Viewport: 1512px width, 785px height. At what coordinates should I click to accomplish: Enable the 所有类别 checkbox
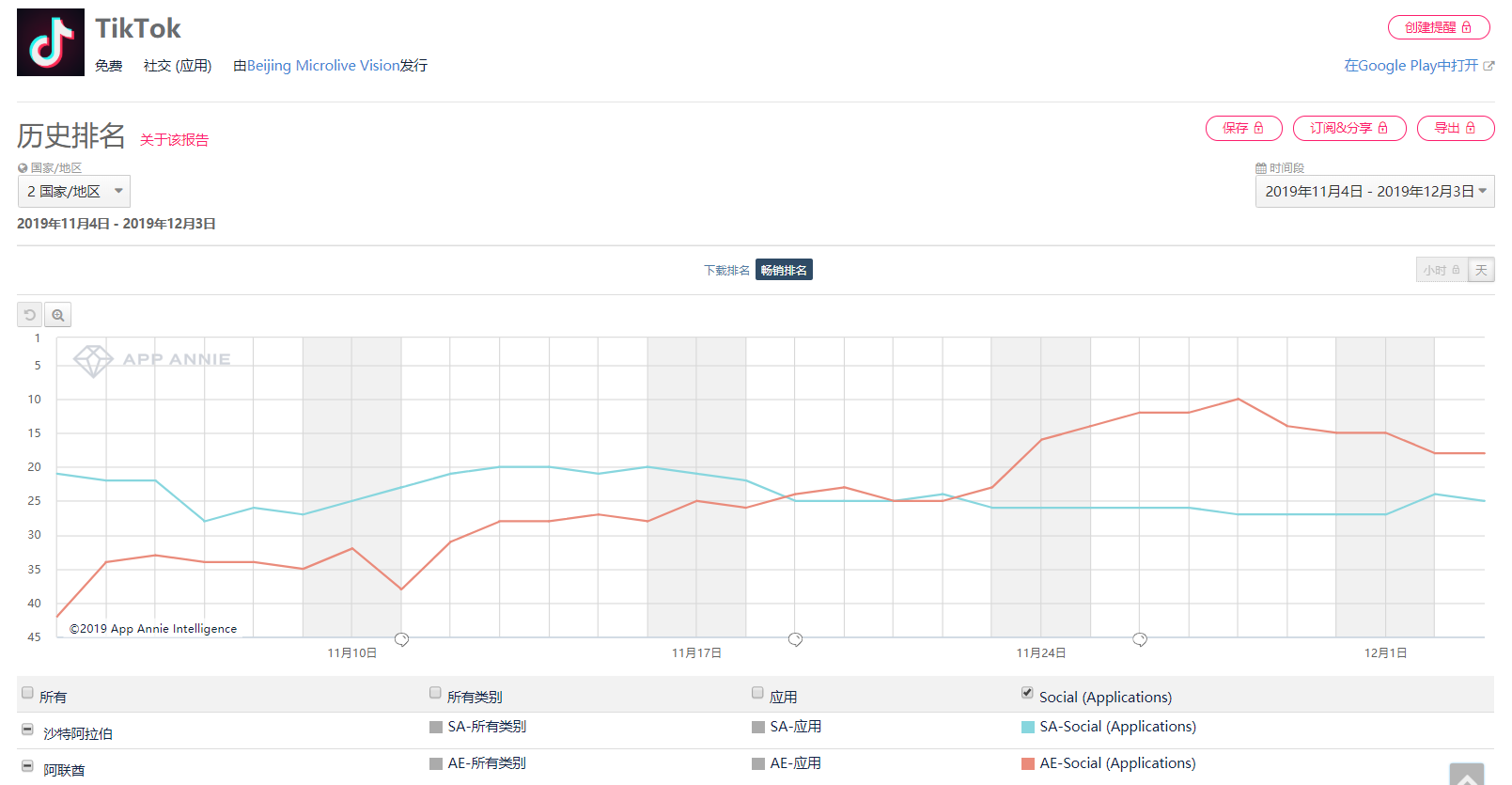tap(435, 693)
